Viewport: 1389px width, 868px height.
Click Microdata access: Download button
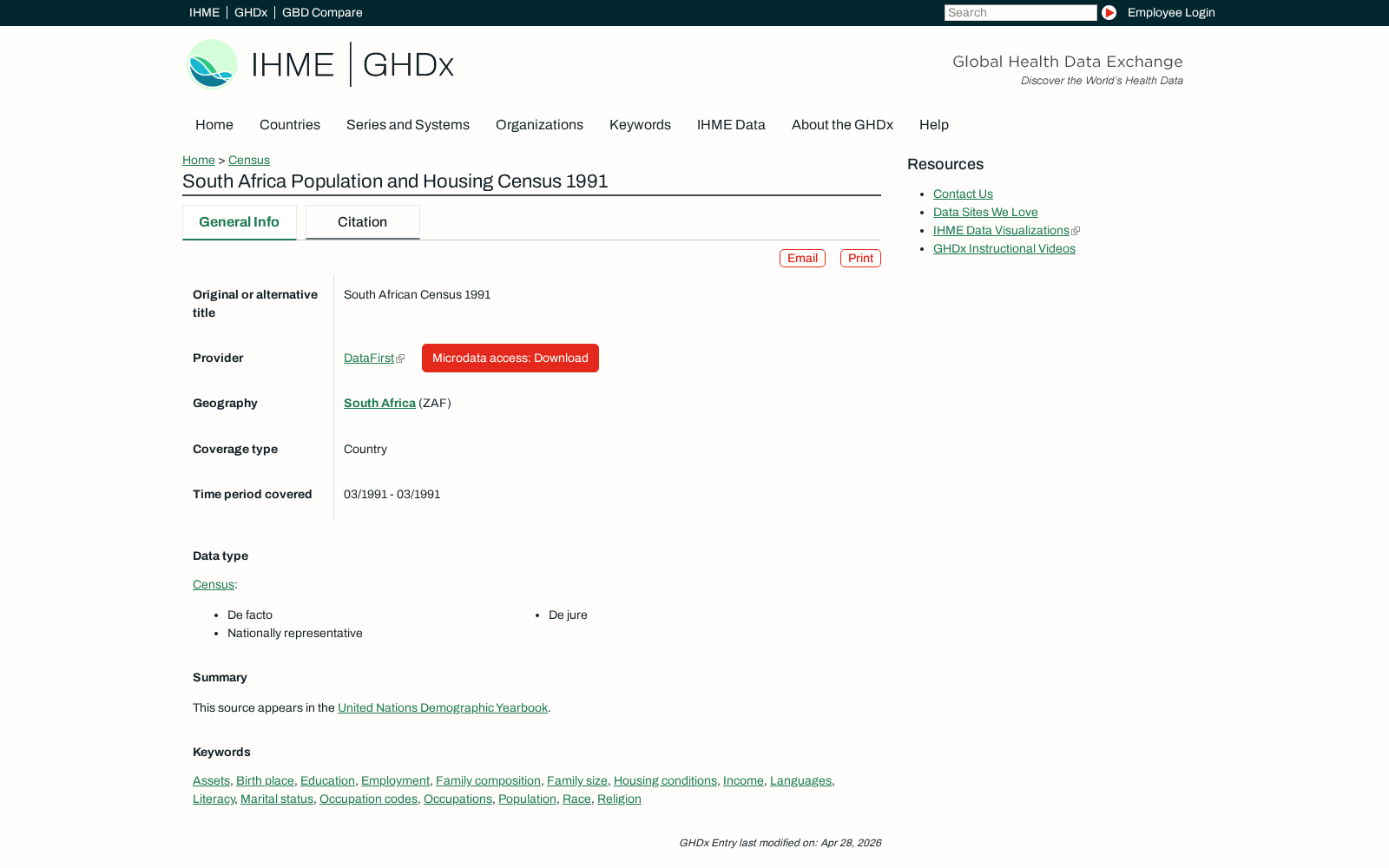[x=510, y=358]
